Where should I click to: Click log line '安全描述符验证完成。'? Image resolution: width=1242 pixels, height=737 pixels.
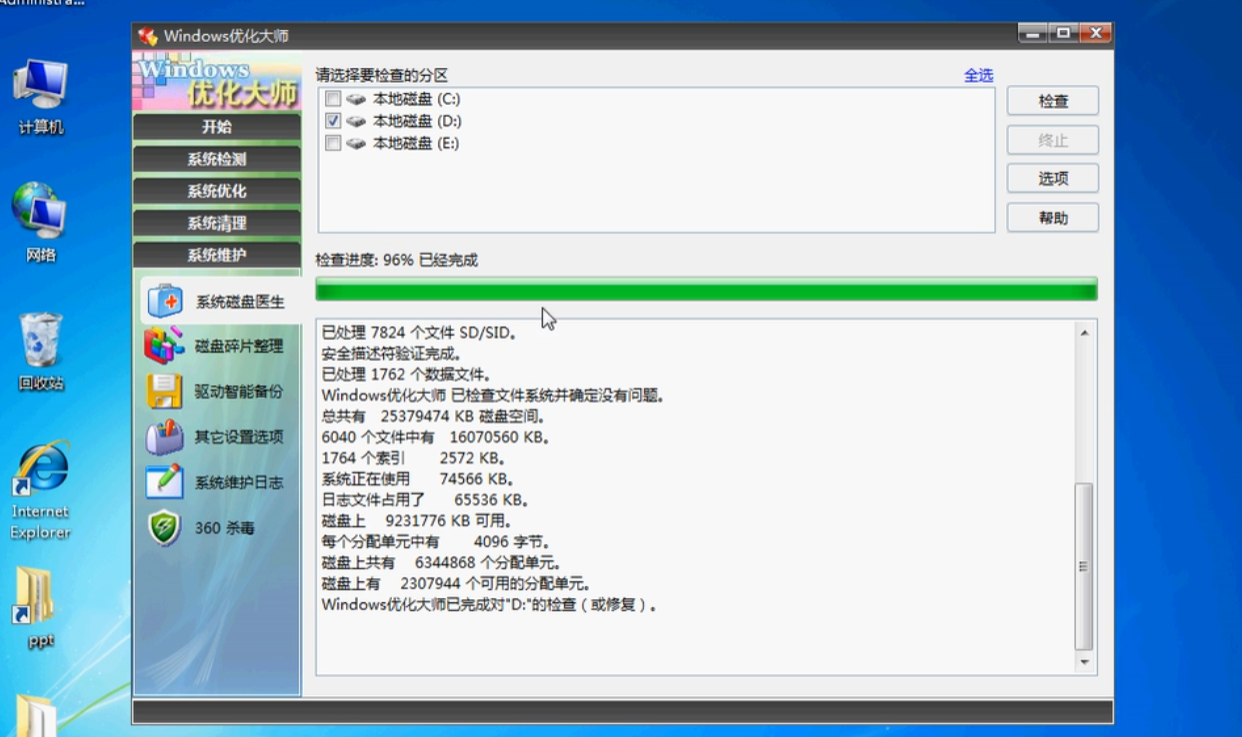(x=392, y=353)
